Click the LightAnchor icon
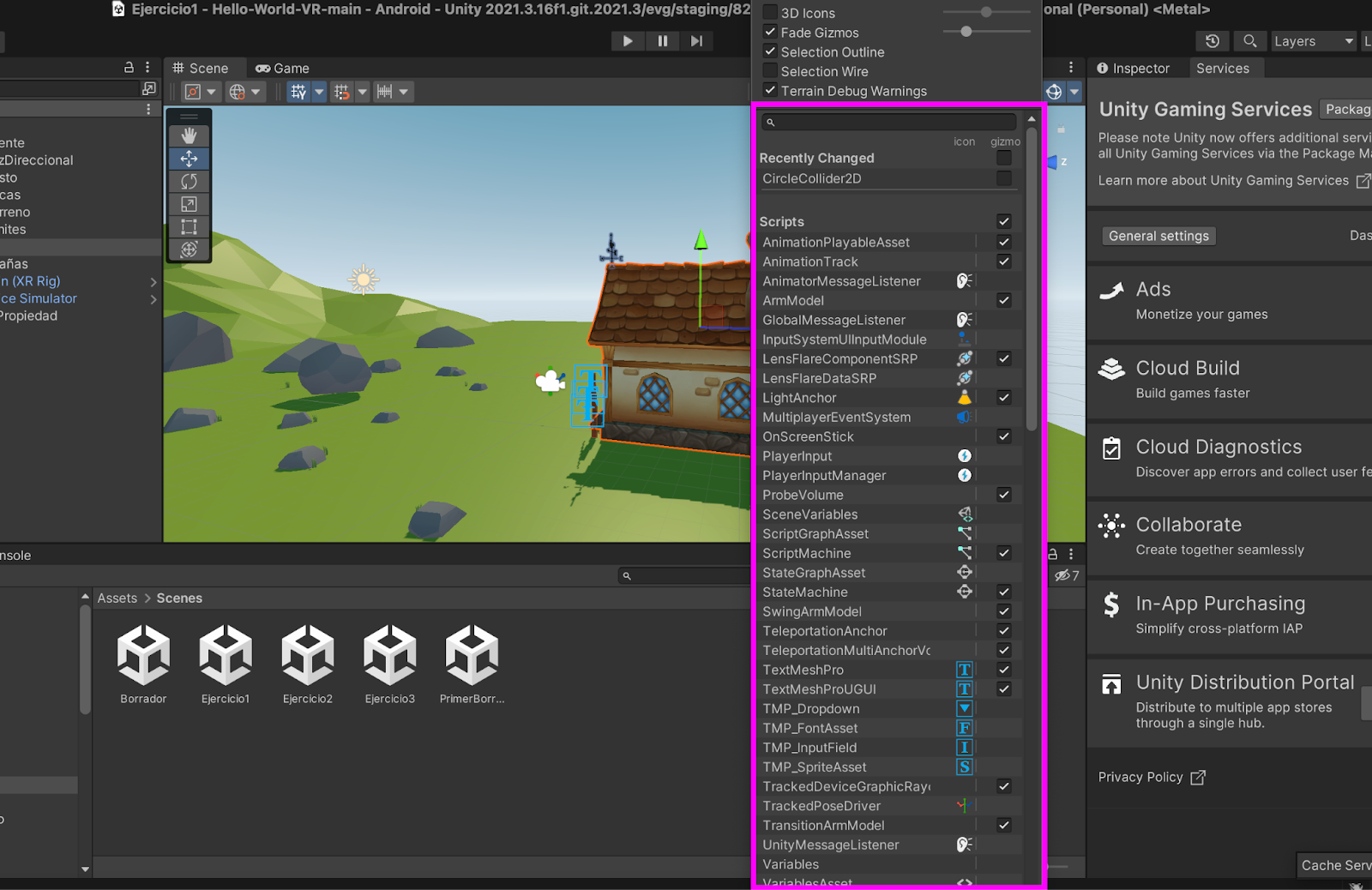This screenshot has height=890, width=1372. coord(965,397)
